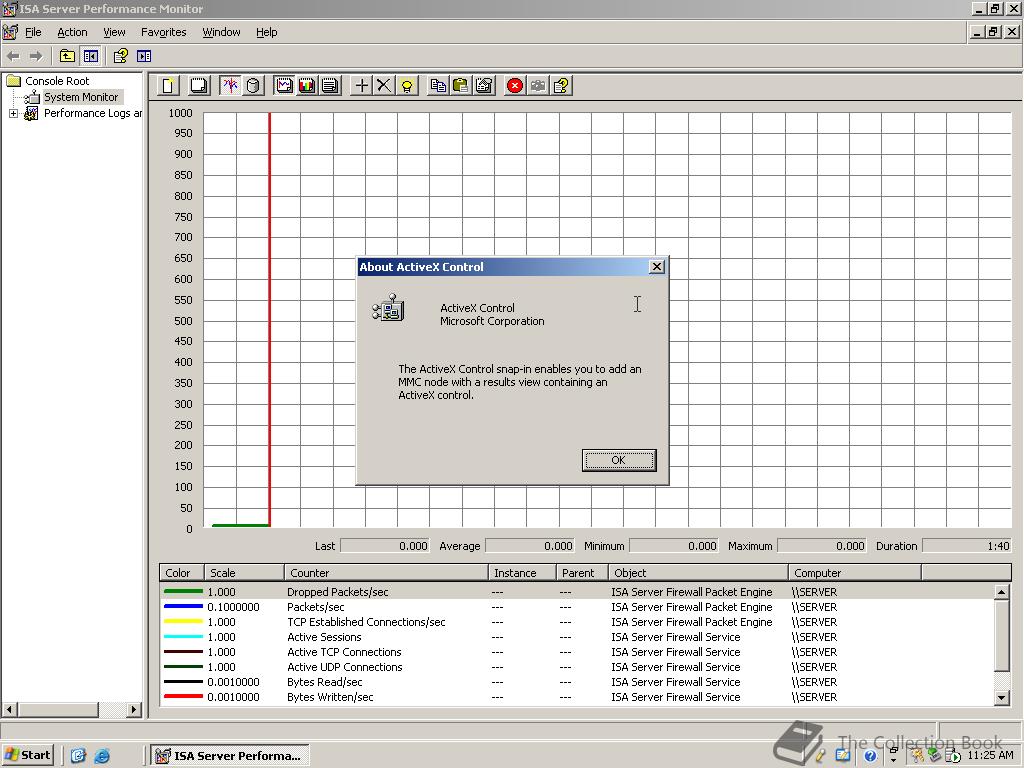The image size is (1024, 768).
Task: Select Performance Logs tree node
Action: [93, 114]
